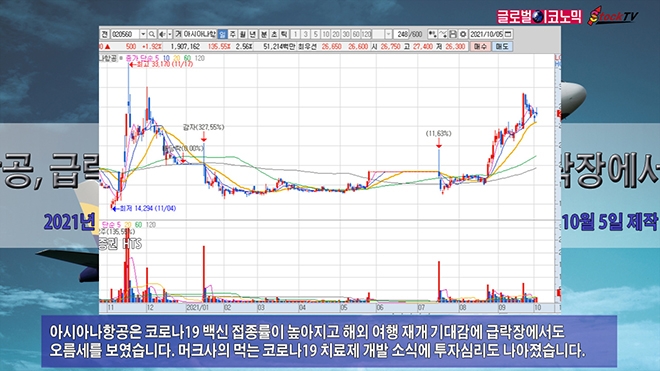Open the calendar date picker icon
Viewport: 660px width, 371px height.
pyautogui.click(x=508, y=34)
